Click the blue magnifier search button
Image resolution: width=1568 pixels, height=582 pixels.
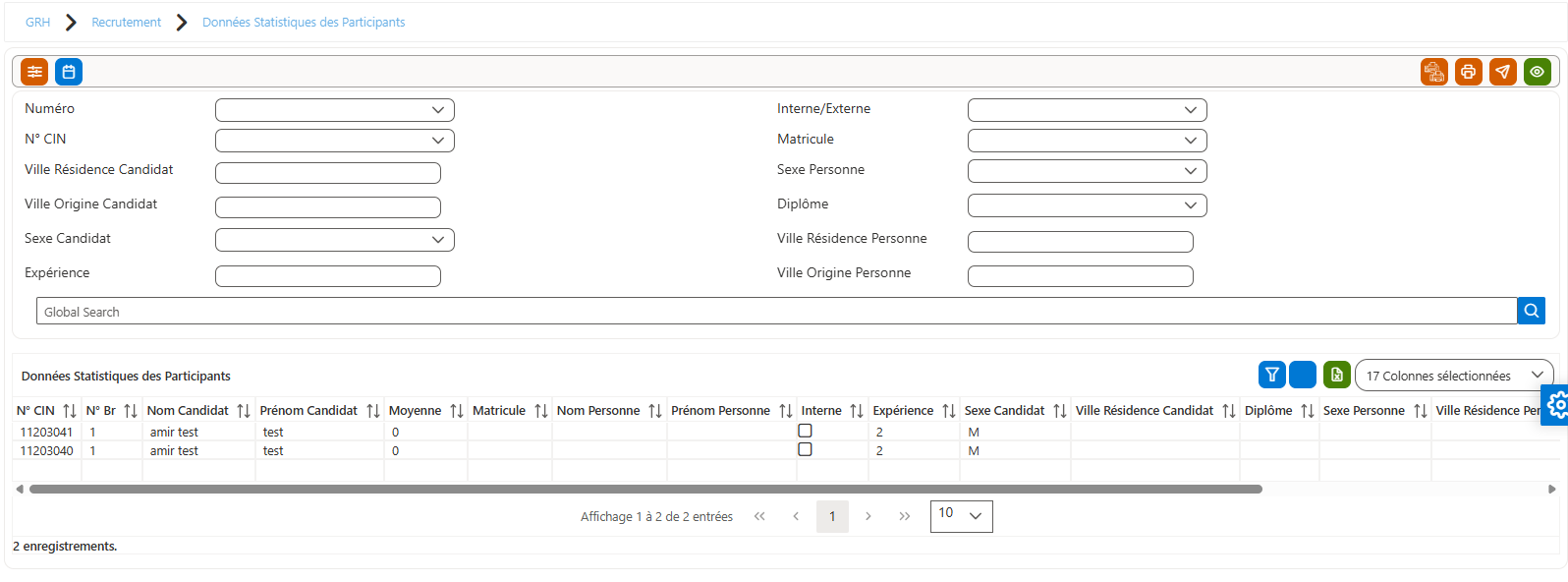pos(1531,311)
